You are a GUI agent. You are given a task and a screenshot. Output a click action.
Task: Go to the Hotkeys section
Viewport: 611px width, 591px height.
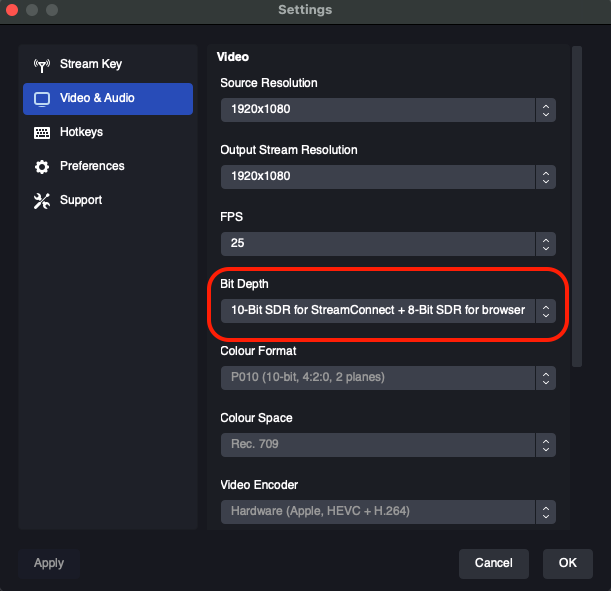click(108, 132)
